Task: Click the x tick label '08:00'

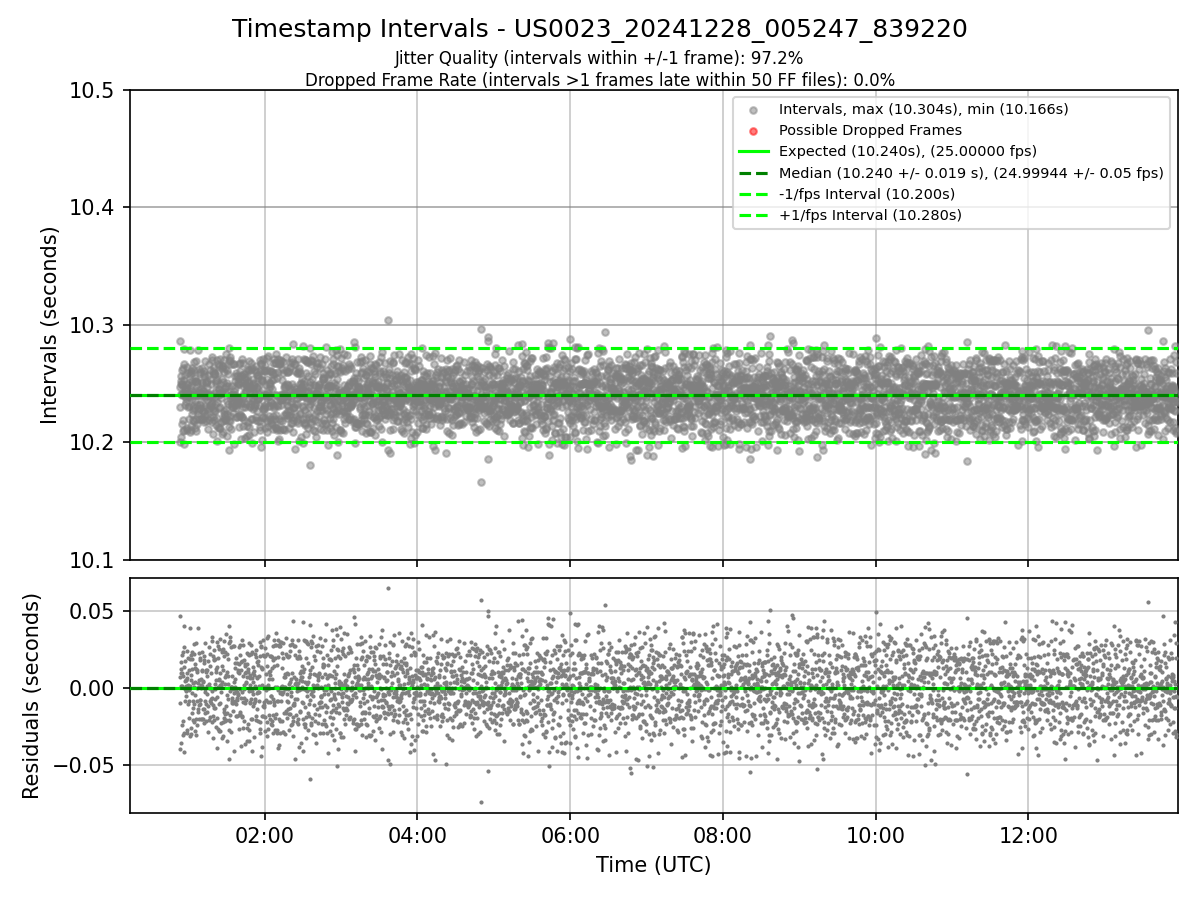Action: (x=723, y=836)
